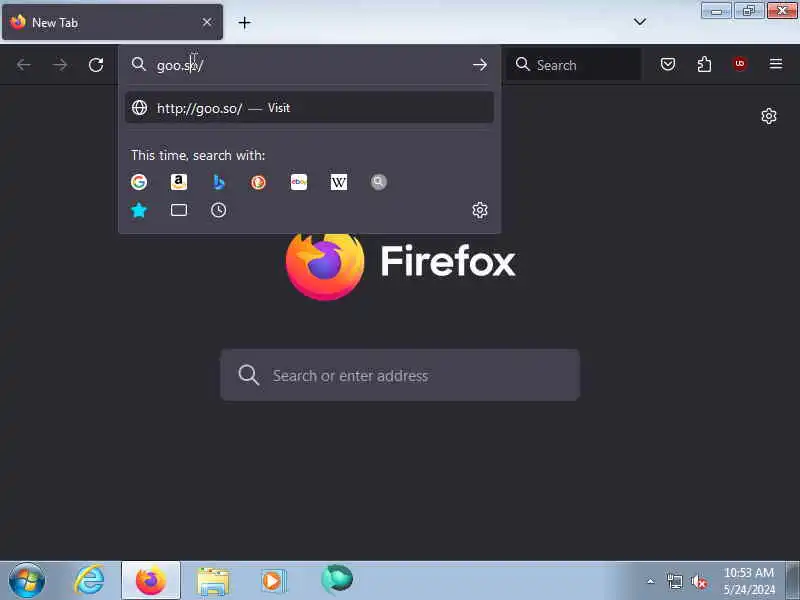This screenshot has width=800, height=600.
Task: Open the Firefox application menu
Action: click(x=776, y=64)
